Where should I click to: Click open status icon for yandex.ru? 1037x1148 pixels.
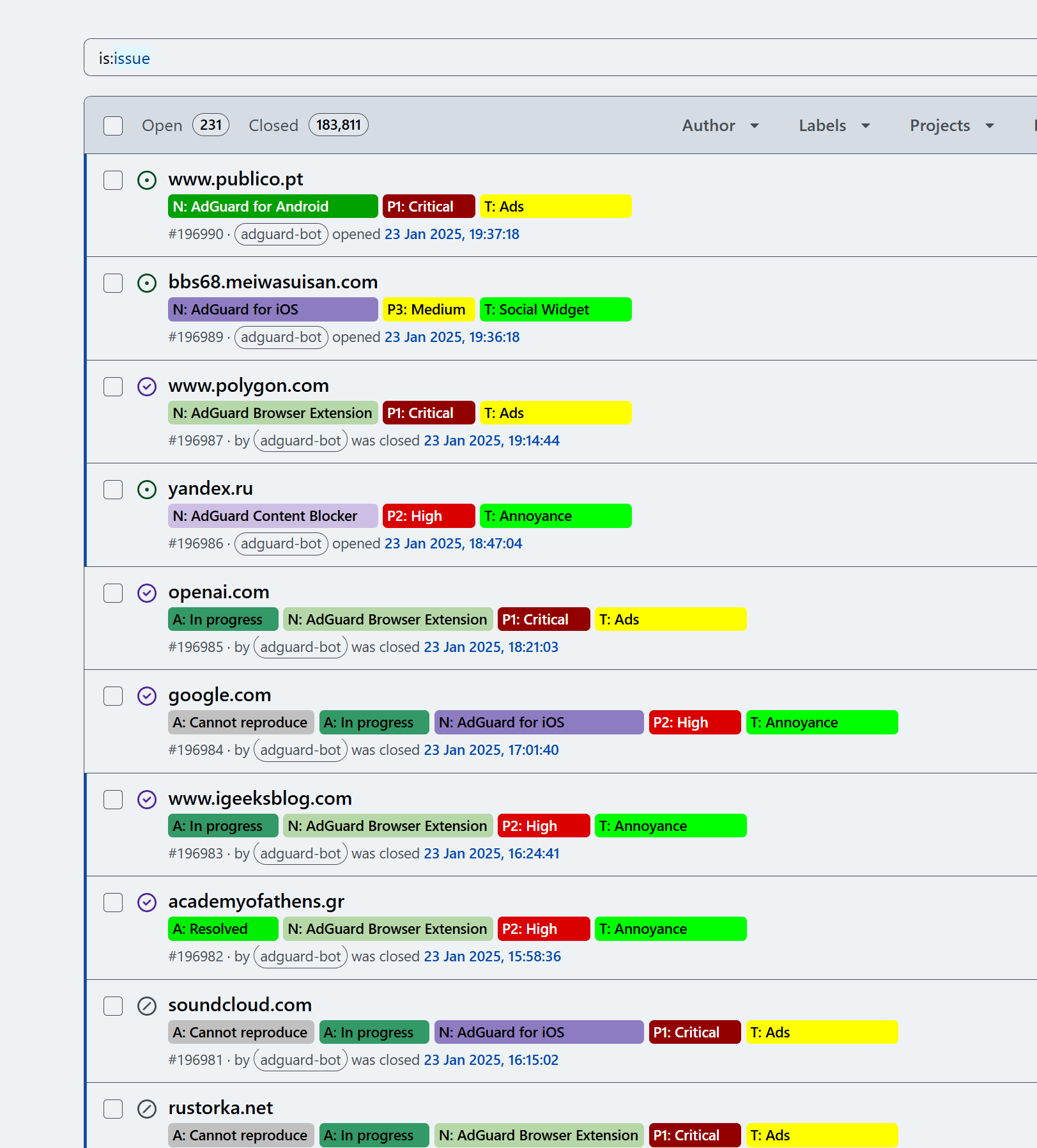(147, 490)
